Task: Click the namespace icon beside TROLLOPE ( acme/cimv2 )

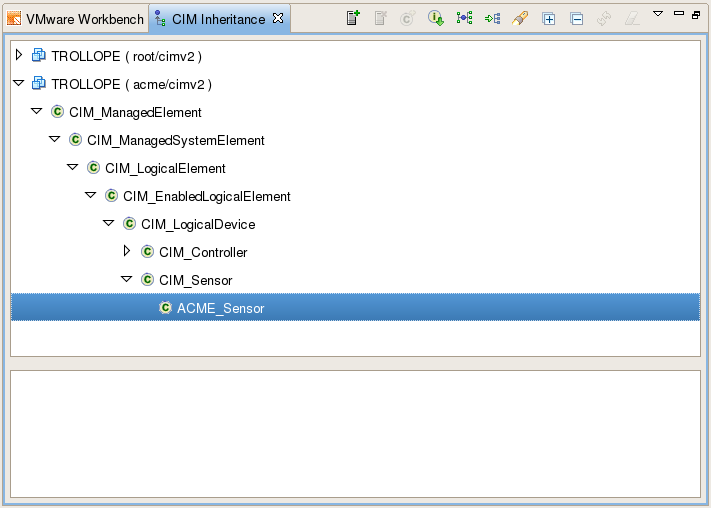Action: click(39, 83)
